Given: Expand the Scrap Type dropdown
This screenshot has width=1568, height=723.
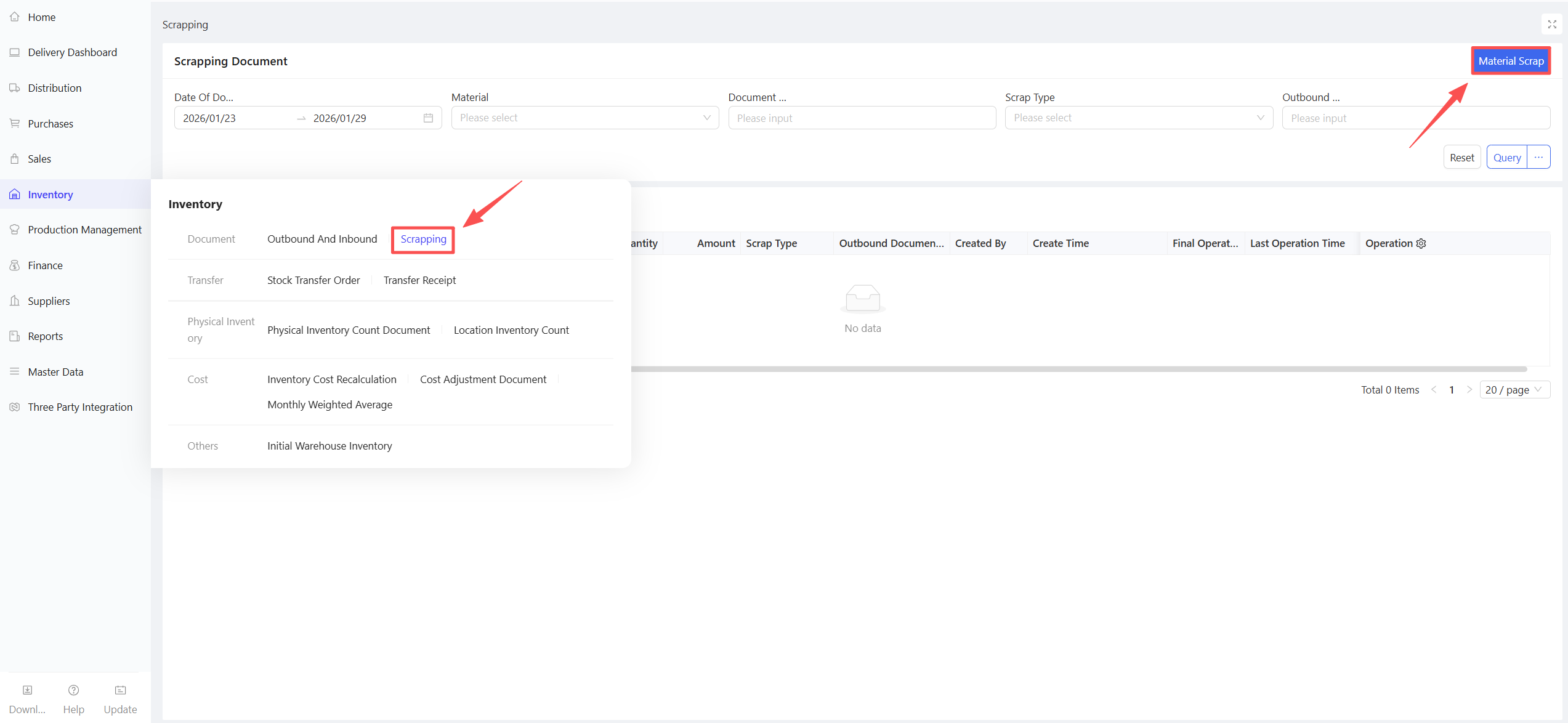Looking at the screenshot, I should click(1138, 118).
